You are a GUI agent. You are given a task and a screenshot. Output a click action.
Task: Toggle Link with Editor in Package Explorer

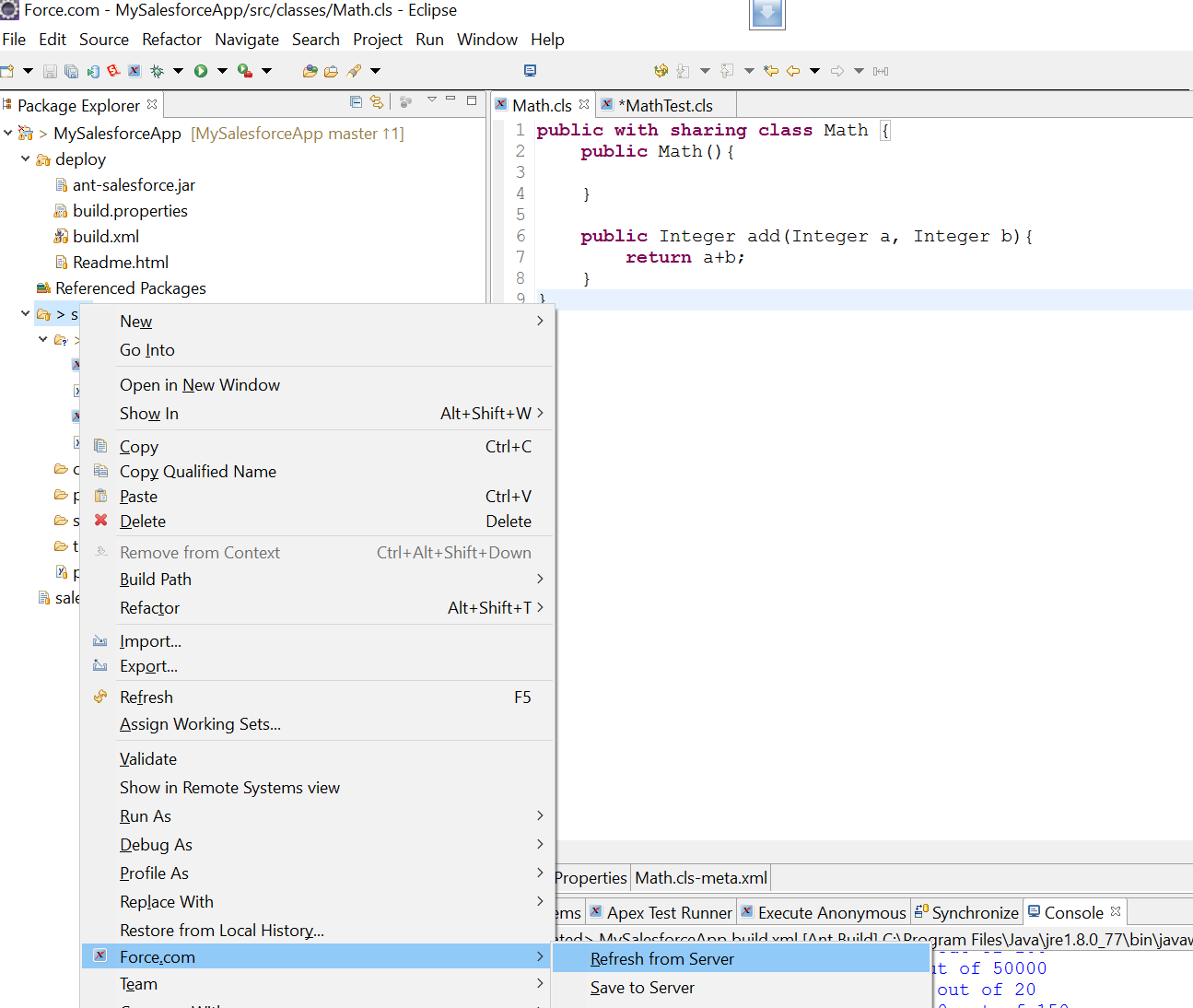(x=376, y=101)
